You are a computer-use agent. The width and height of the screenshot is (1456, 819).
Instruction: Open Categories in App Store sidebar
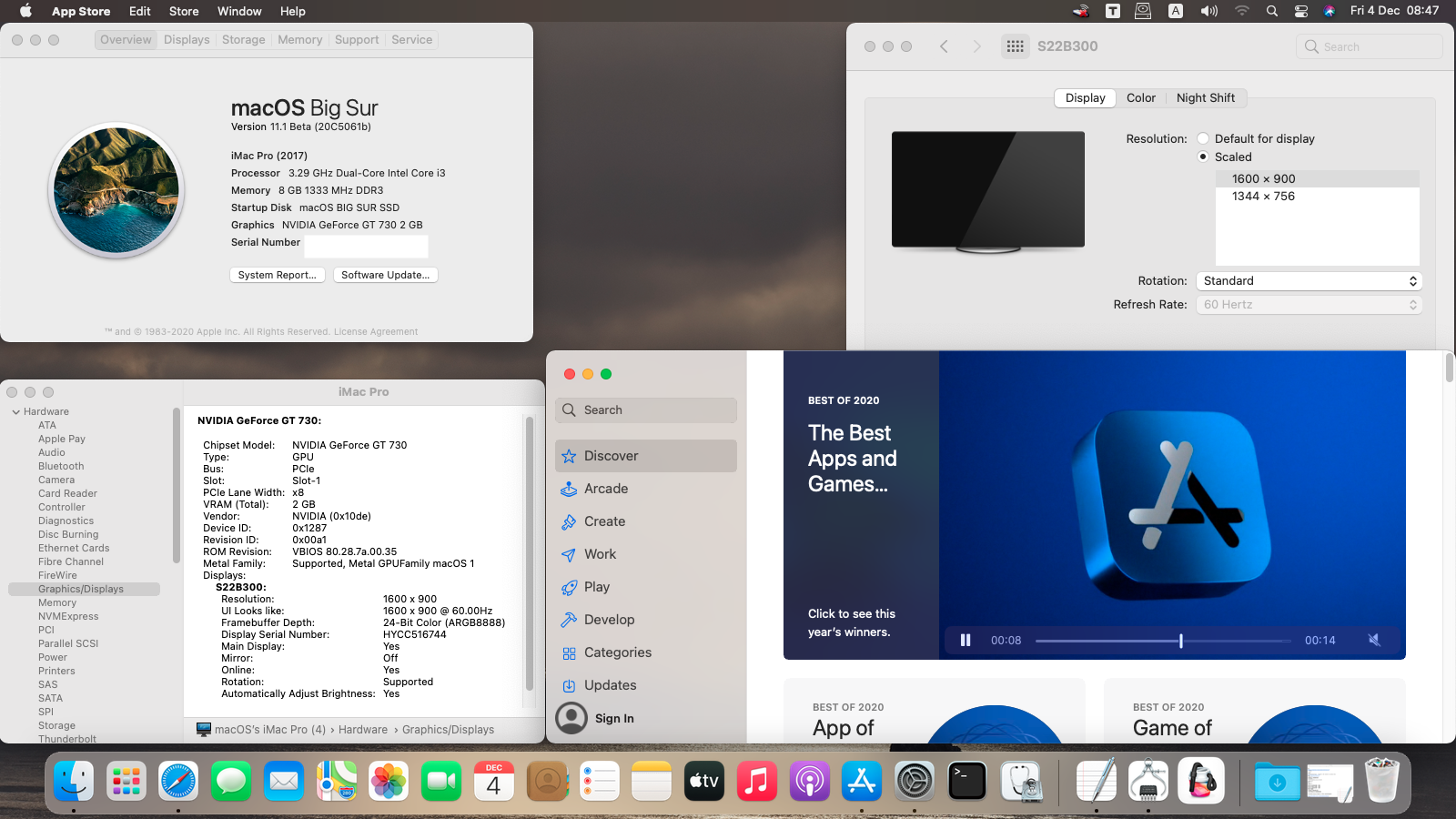(x=645, y=652)
